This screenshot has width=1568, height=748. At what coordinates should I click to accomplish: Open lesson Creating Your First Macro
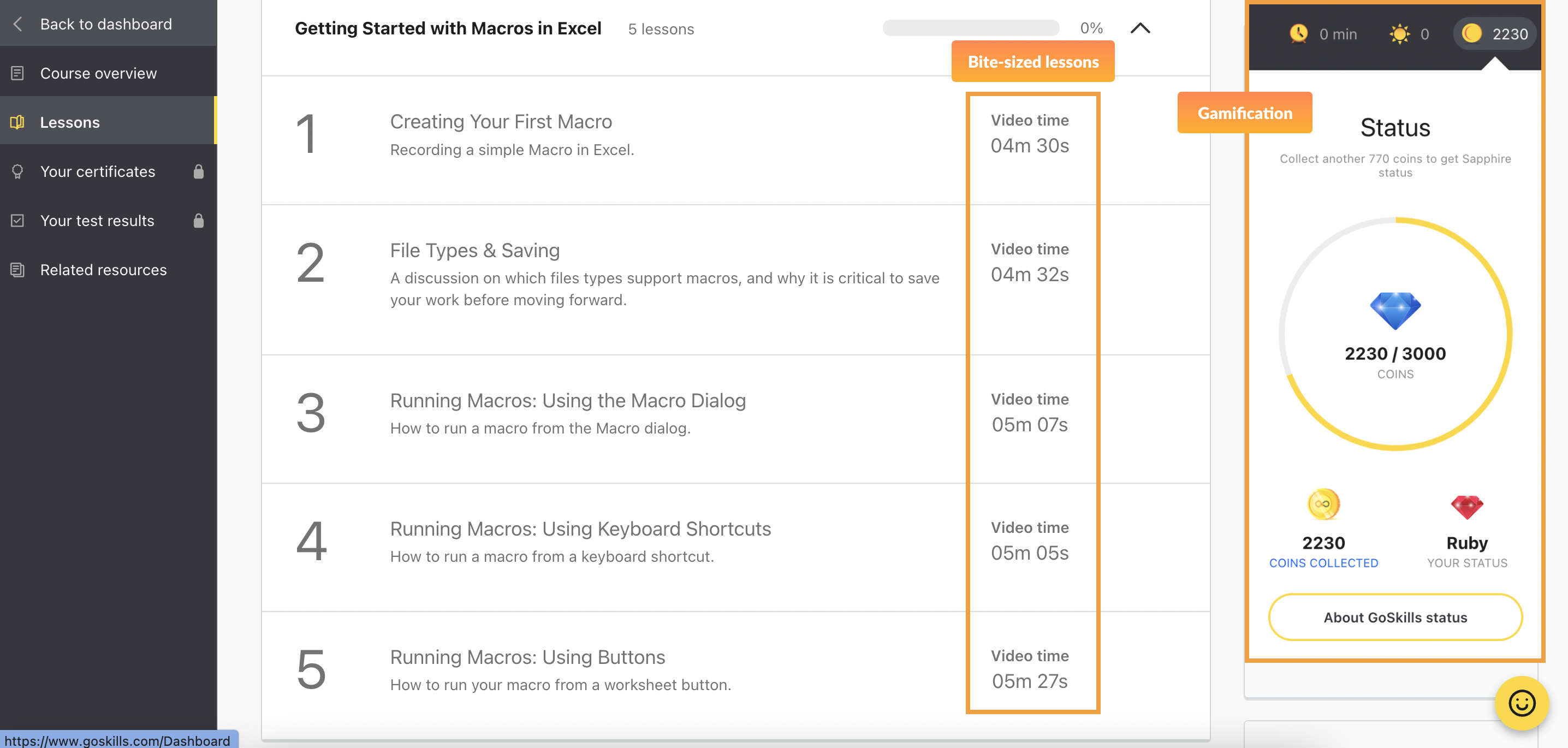(x=500, y=121)
